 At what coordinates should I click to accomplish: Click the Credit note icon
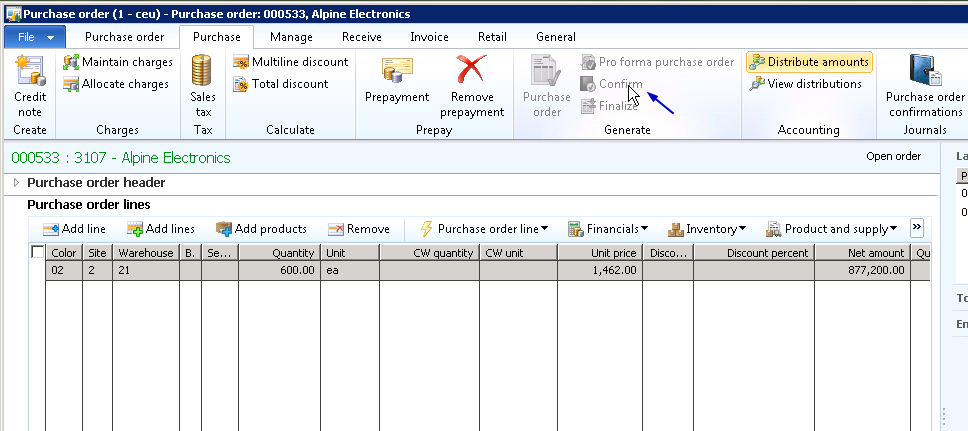click(x=30, y=72)
